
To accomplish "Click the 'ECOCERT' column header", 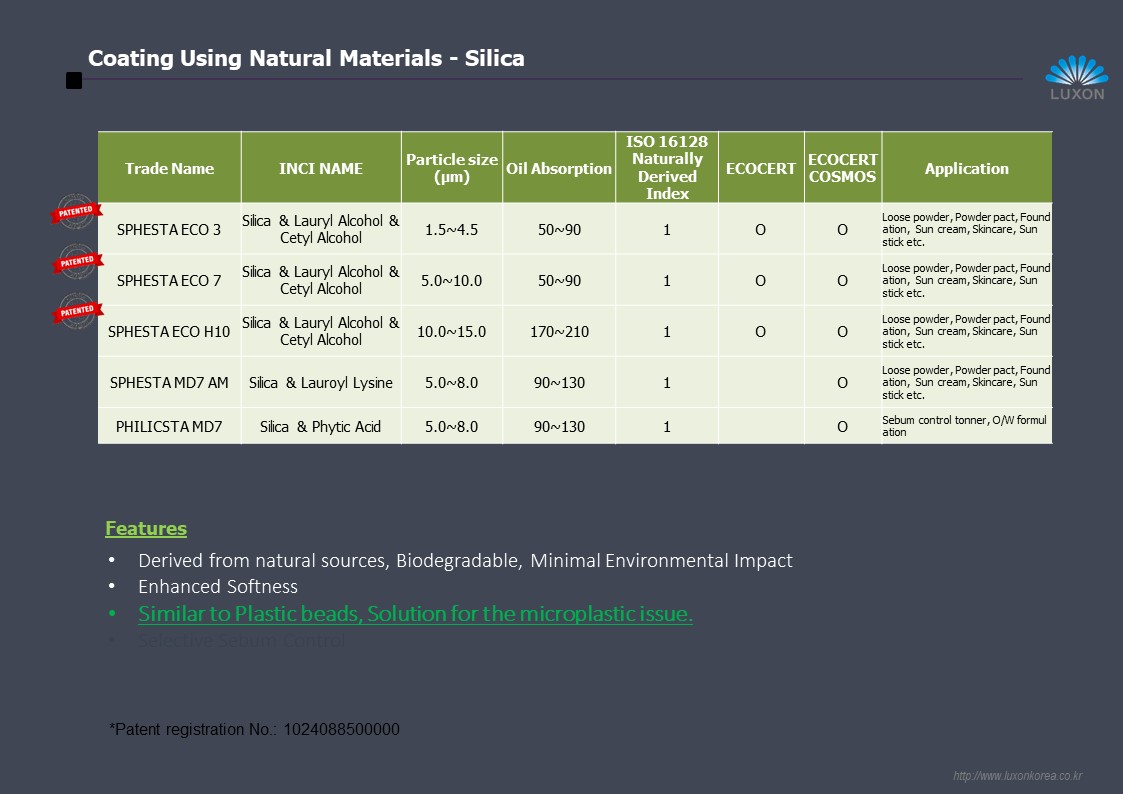I will coord(761,168).
